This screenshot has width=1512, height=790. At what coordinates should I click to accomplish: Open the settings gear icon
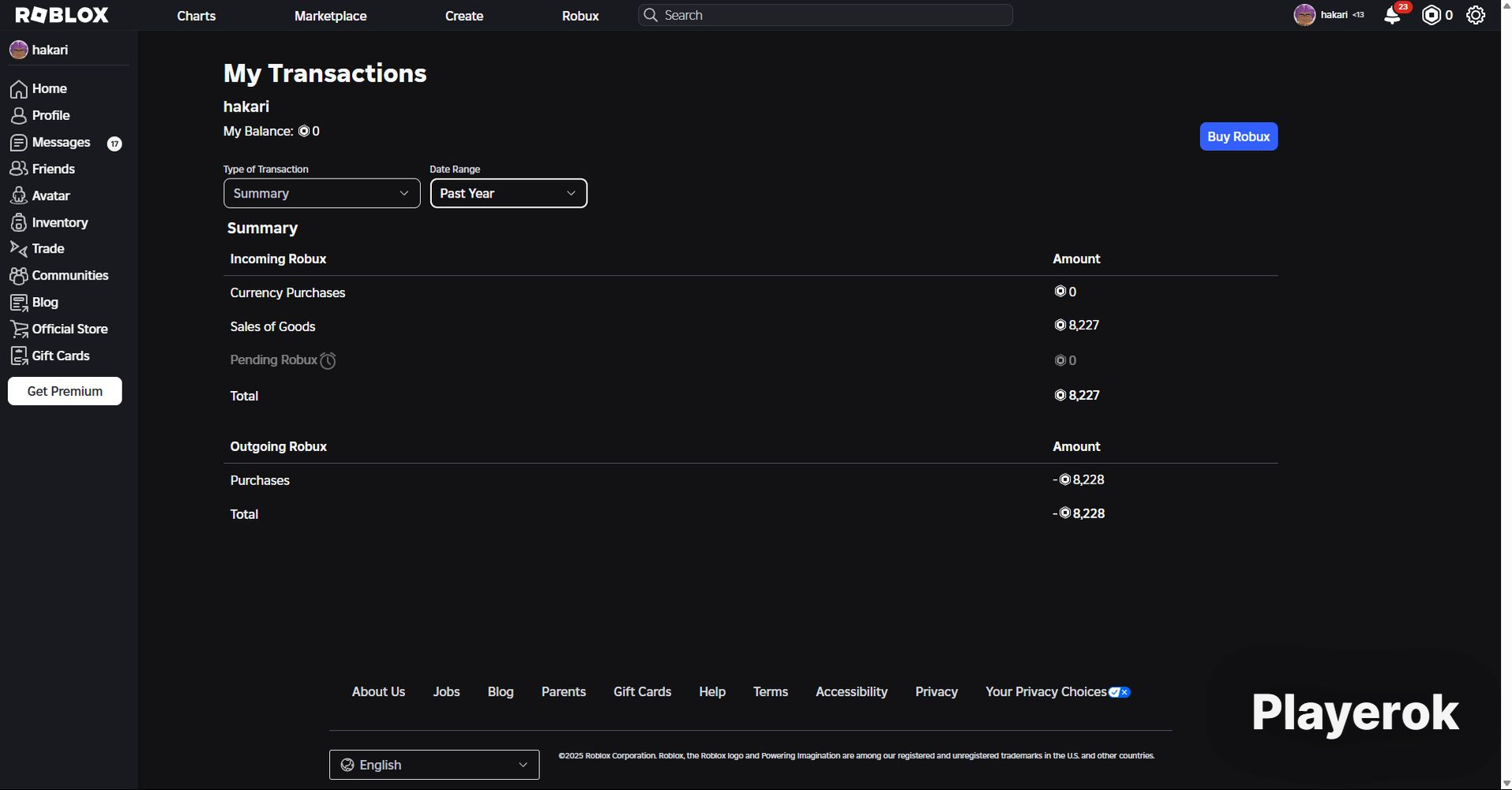[1476, 15]
